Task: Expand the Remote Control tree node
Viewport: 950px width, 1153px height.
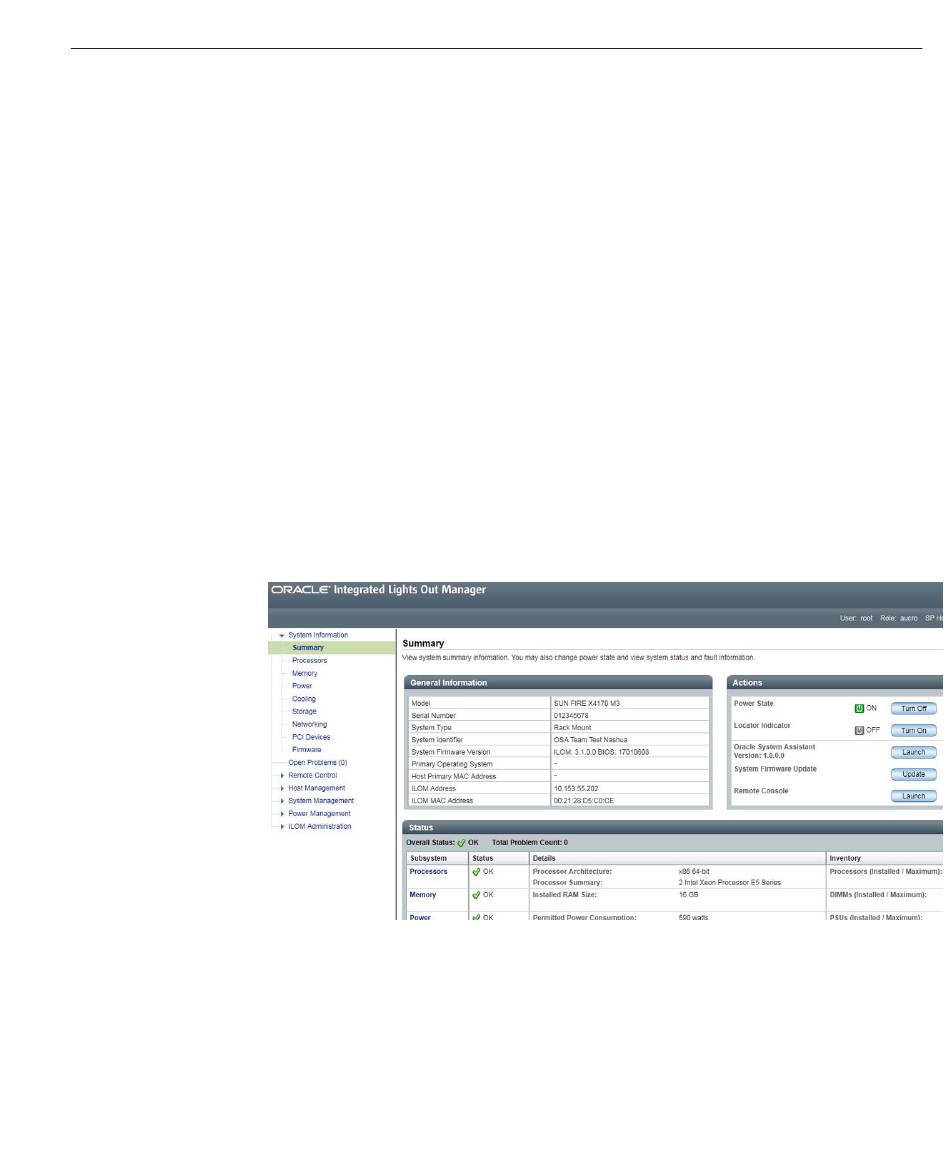Action: [282, 776]
